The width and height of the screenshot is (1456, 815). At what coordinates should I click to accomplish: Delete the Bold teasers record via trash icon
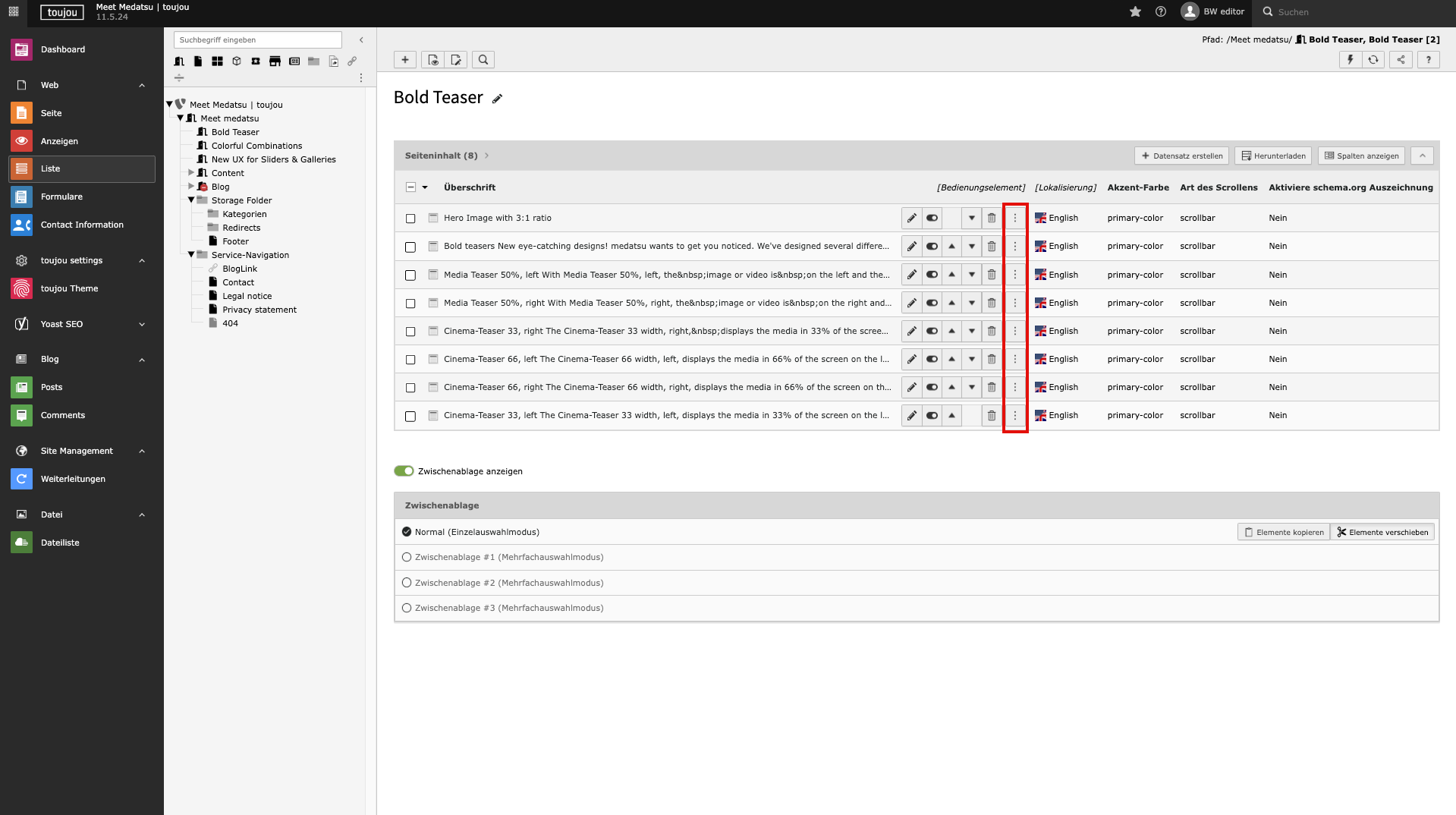[x=991, y=246]
